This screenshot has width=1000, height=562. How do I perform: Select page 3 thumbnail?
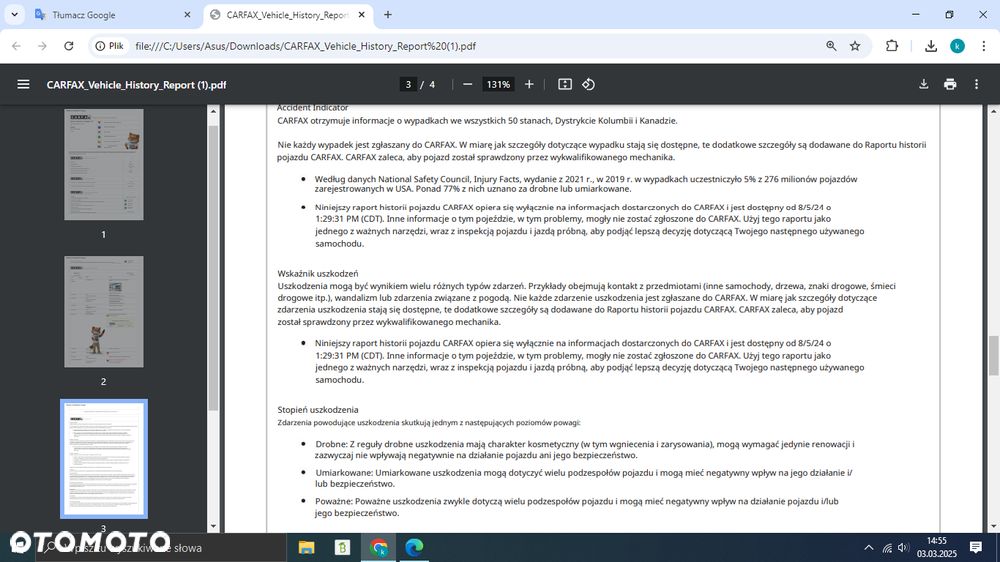click(x=103, y=459)
